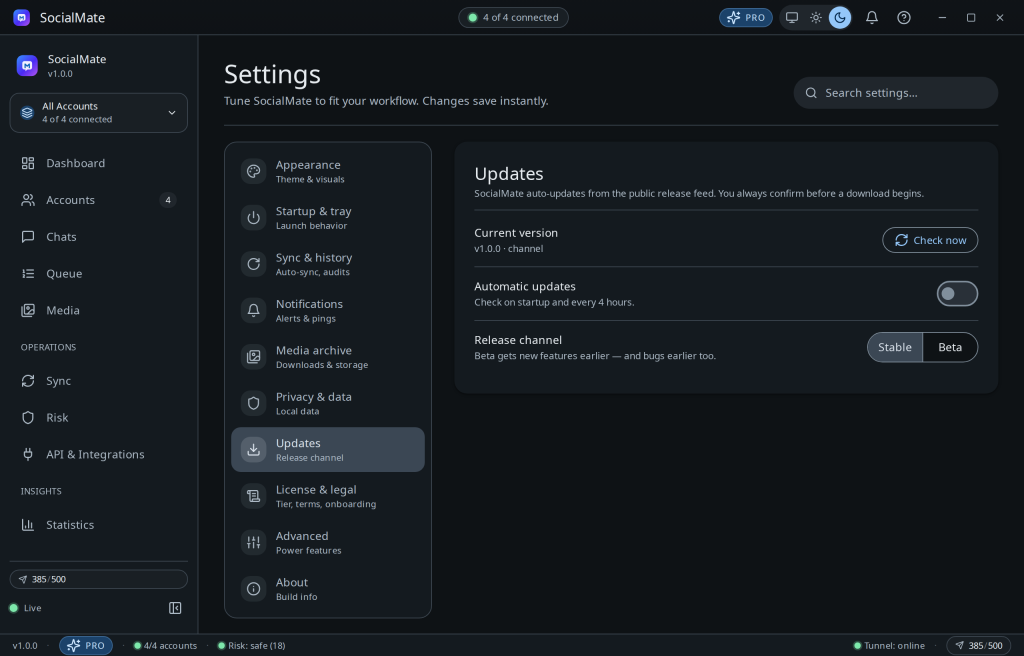Click the Release channel row label

coord(518,340)
